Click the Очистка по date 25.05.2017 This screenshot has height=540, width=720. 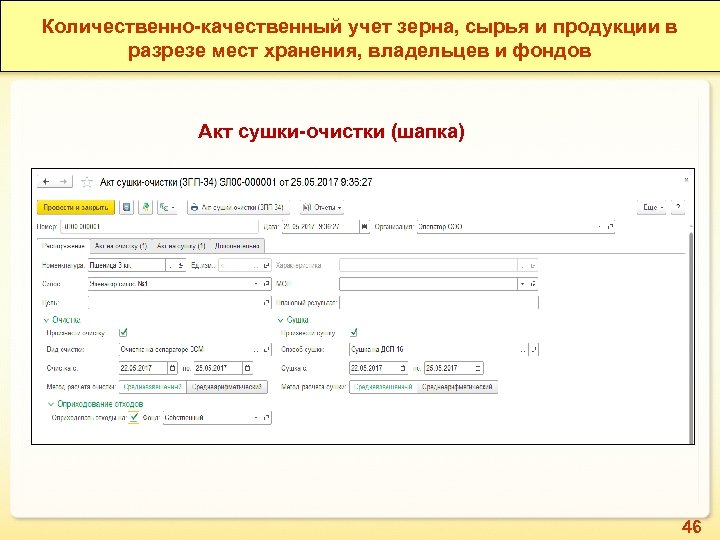pyautogui.click(x=217, y=368)
